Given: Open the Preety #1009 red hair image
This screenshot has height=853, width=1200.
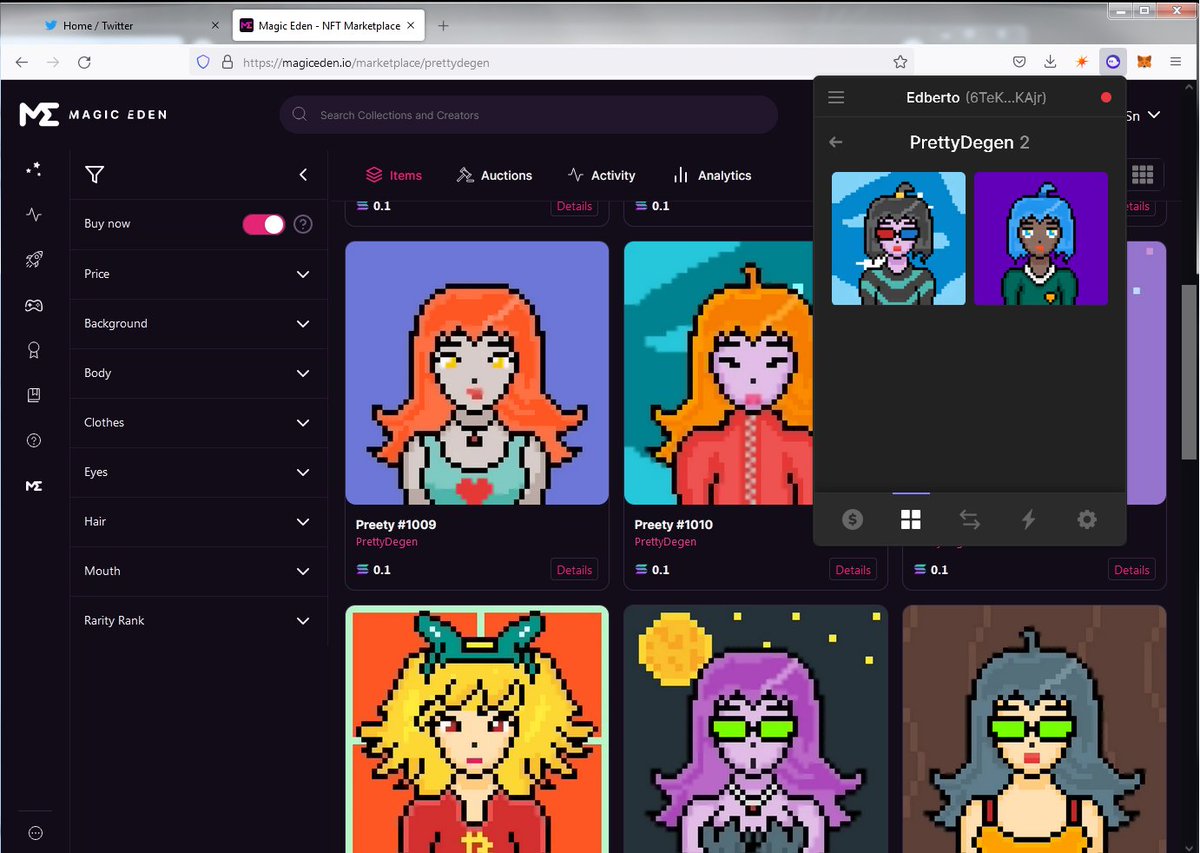Looking at the screenshot, I should 477,372.
